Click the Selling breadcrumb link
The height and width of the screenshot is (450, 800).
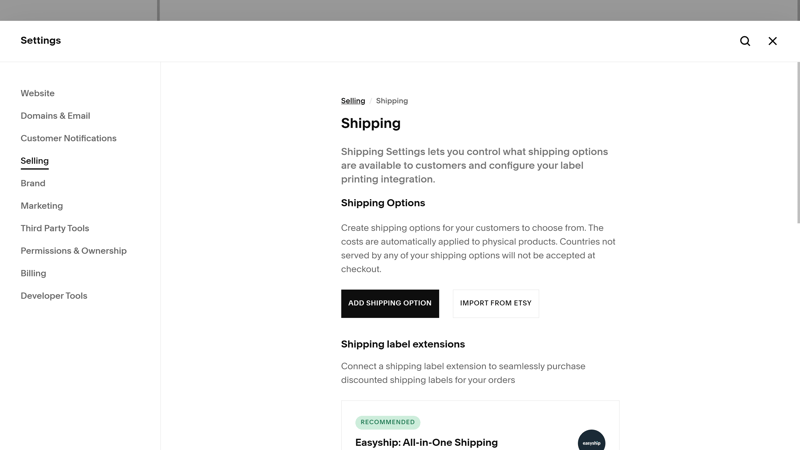[x=353, y=101]
